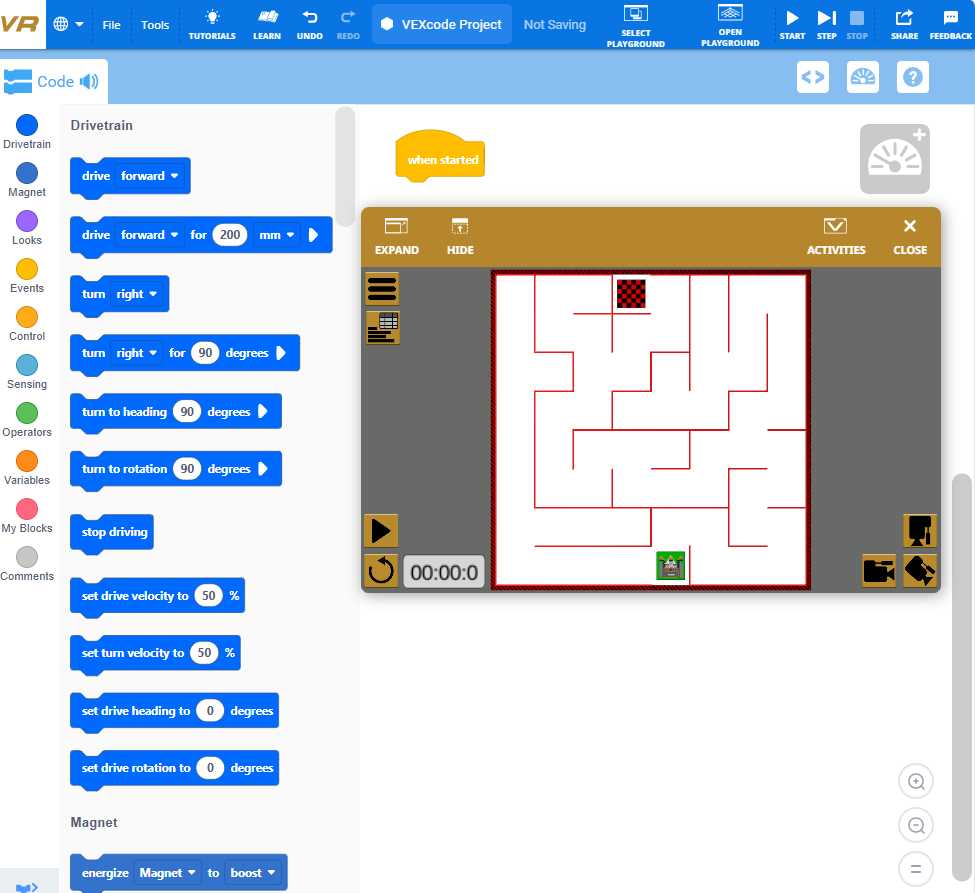Click the VR logo icon
This screenshot has width=975, height=893.
(20, 24)
